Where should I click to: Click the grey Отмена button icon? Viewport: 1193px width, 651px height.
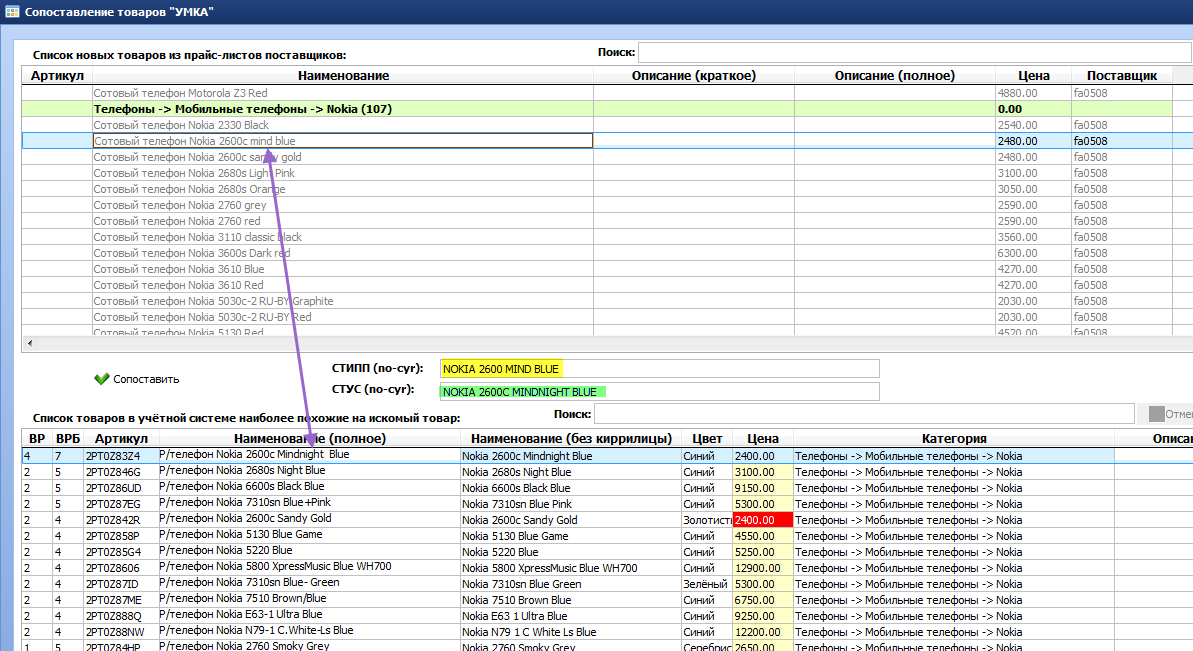click(1156, 414)
